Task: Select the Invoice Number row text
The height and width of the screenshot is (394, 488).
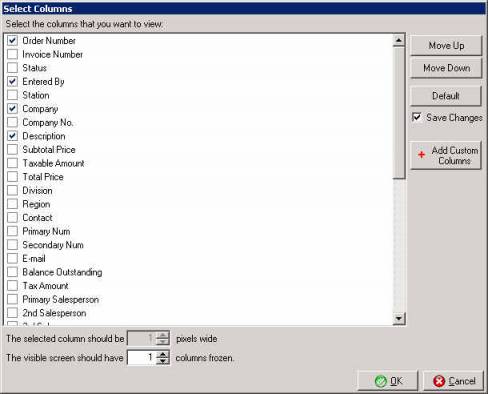Action: pos(53,54)
